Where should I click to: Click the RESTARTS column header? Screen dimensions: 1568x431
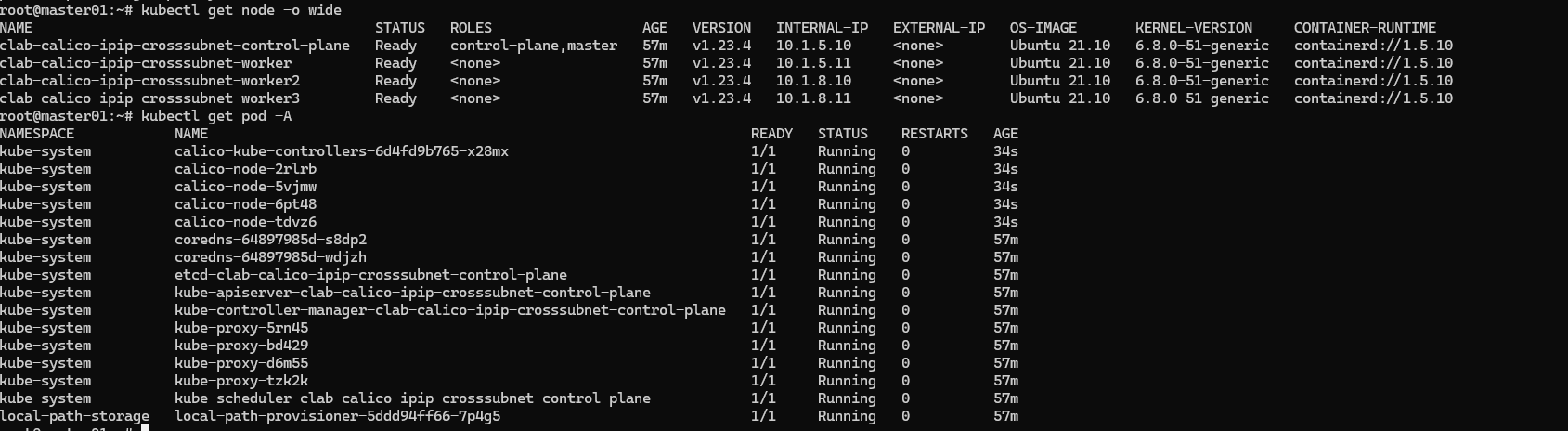pos(934,134)
